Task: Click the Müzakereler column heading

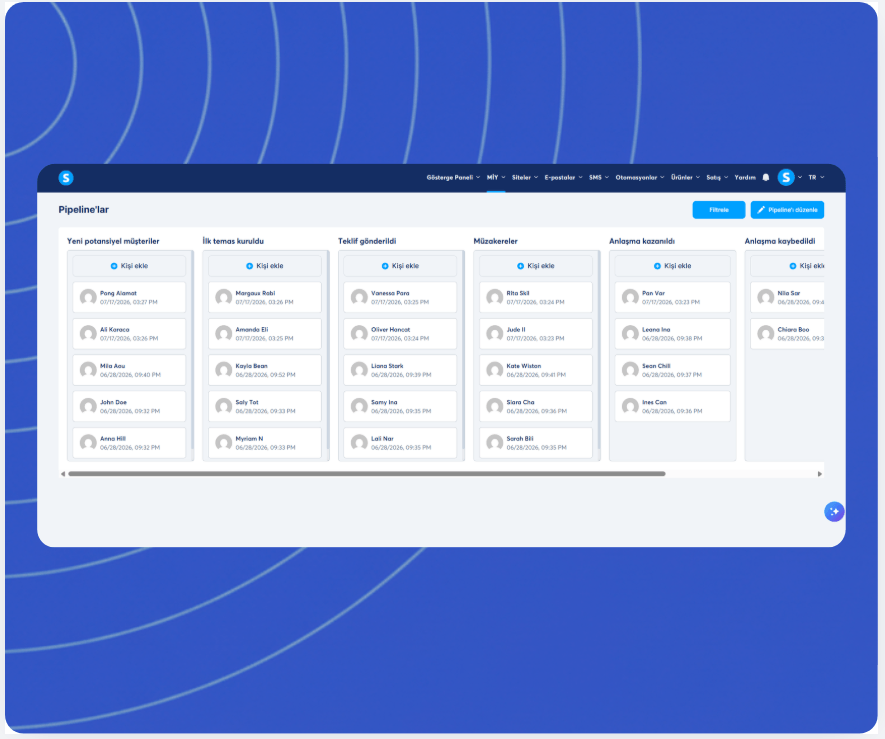Action: (496, 241)
